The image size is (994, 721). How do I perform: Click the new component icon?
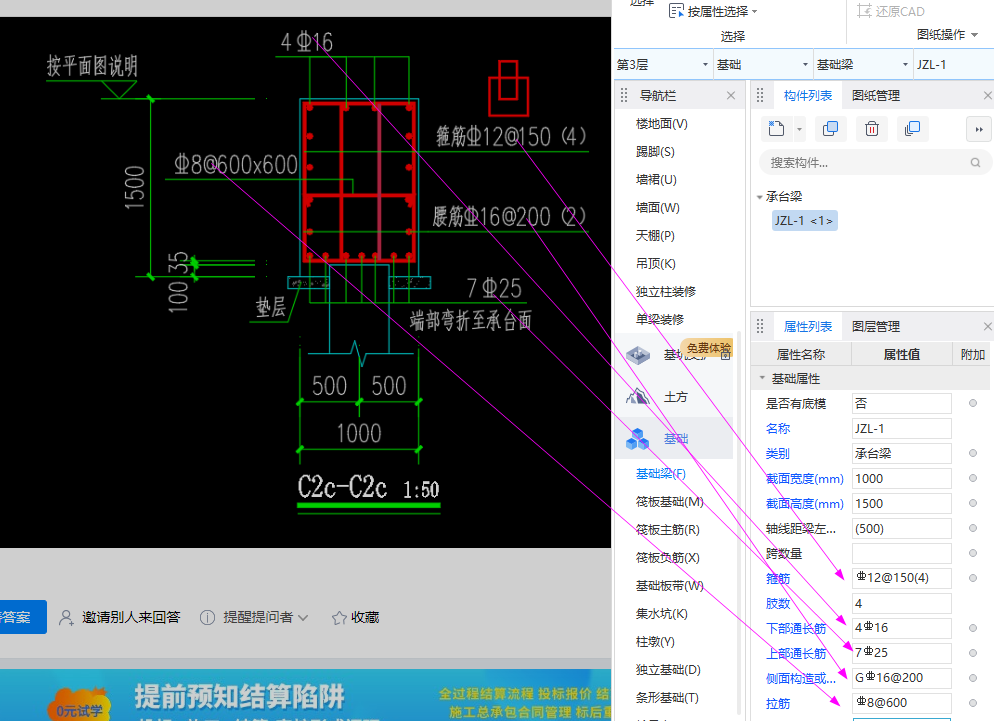pos(776,129)
